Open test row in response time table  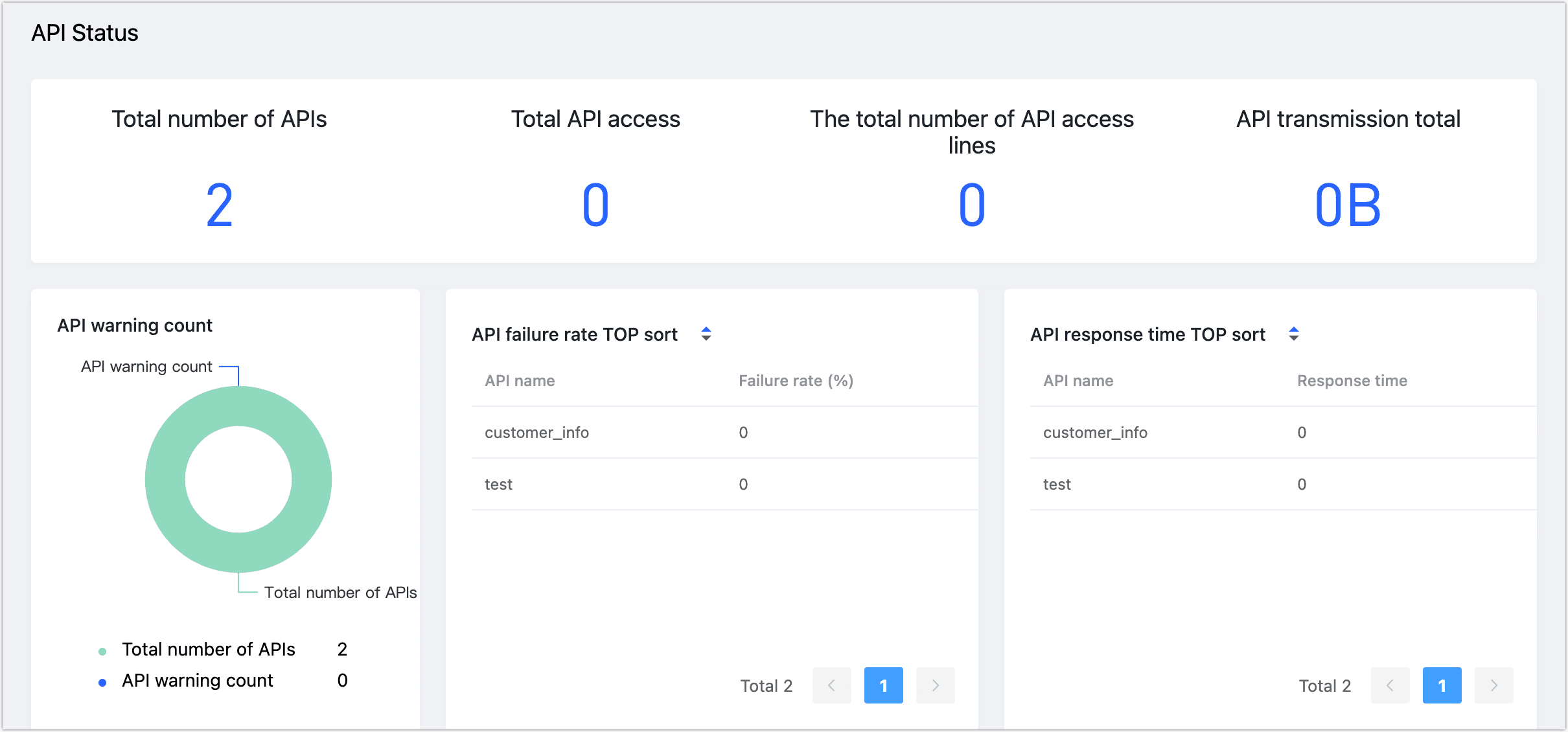(1057, 485)
